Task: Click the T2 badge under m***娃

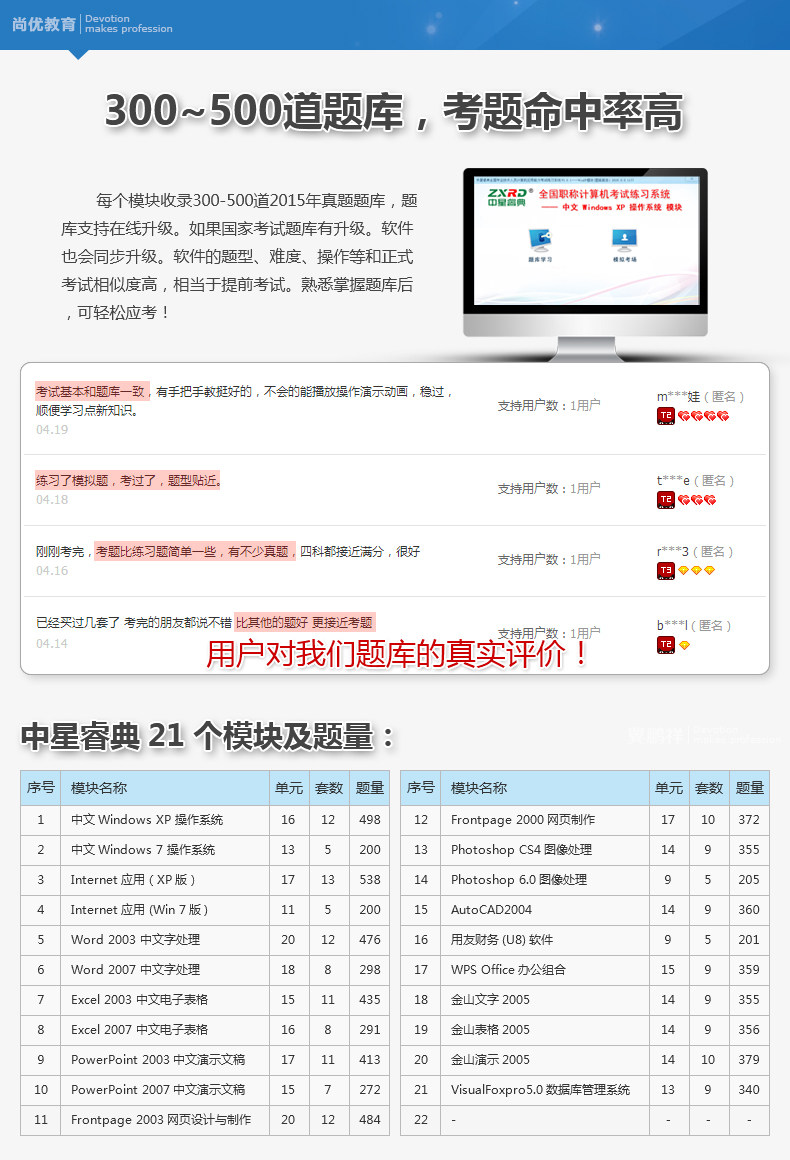Action: pyautogui.click(x=666, y=416)
